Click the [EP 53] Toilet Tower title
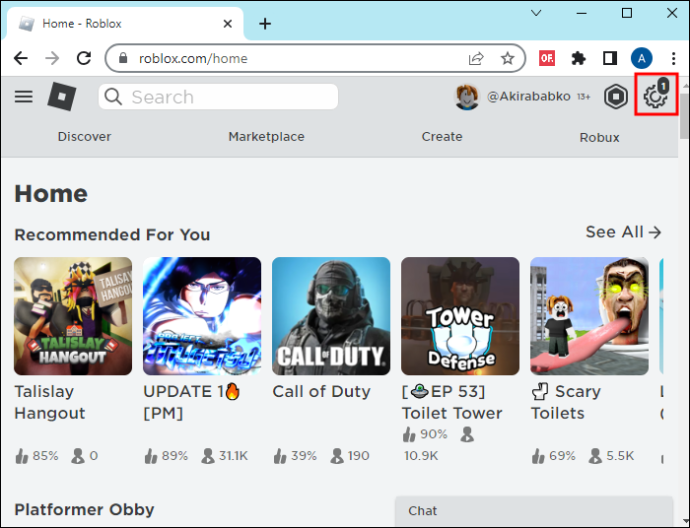Screen dimensions: 690x528 (x=452, y=402)
